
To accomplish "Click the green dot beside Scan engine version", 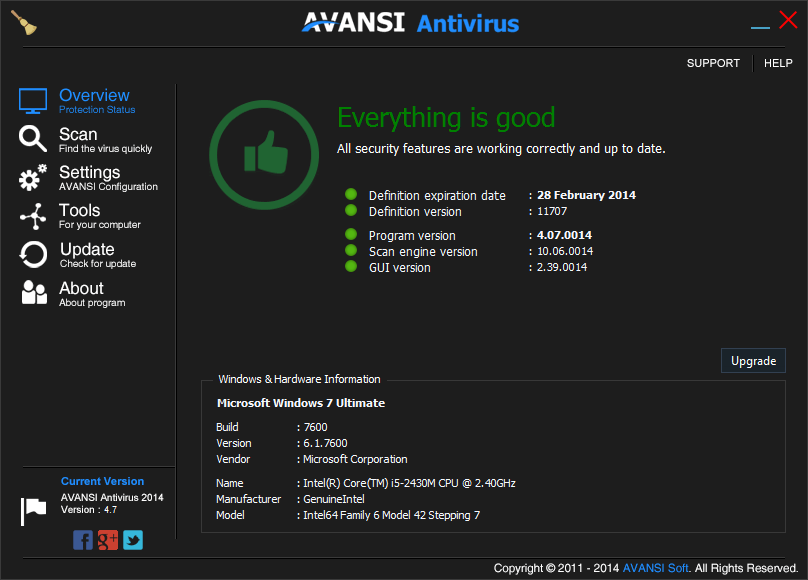I will point(351,250).
